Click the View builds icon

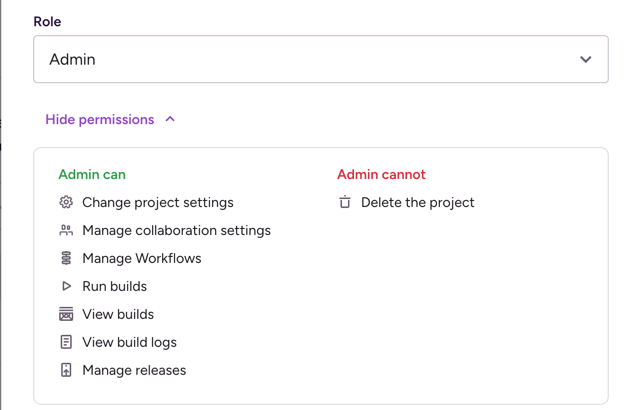click(66, 314)
